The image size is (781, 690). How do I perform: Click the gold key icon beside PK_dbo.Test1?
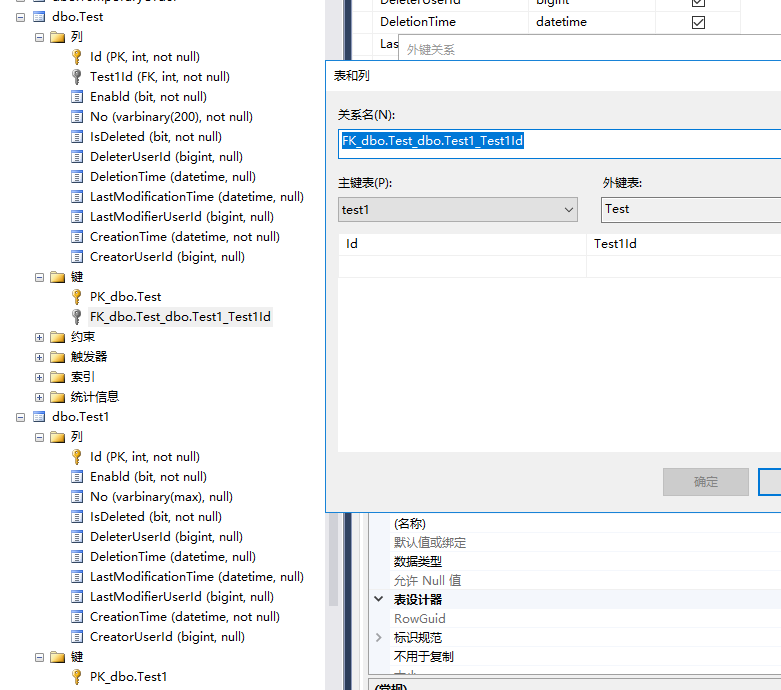[77, 677]
